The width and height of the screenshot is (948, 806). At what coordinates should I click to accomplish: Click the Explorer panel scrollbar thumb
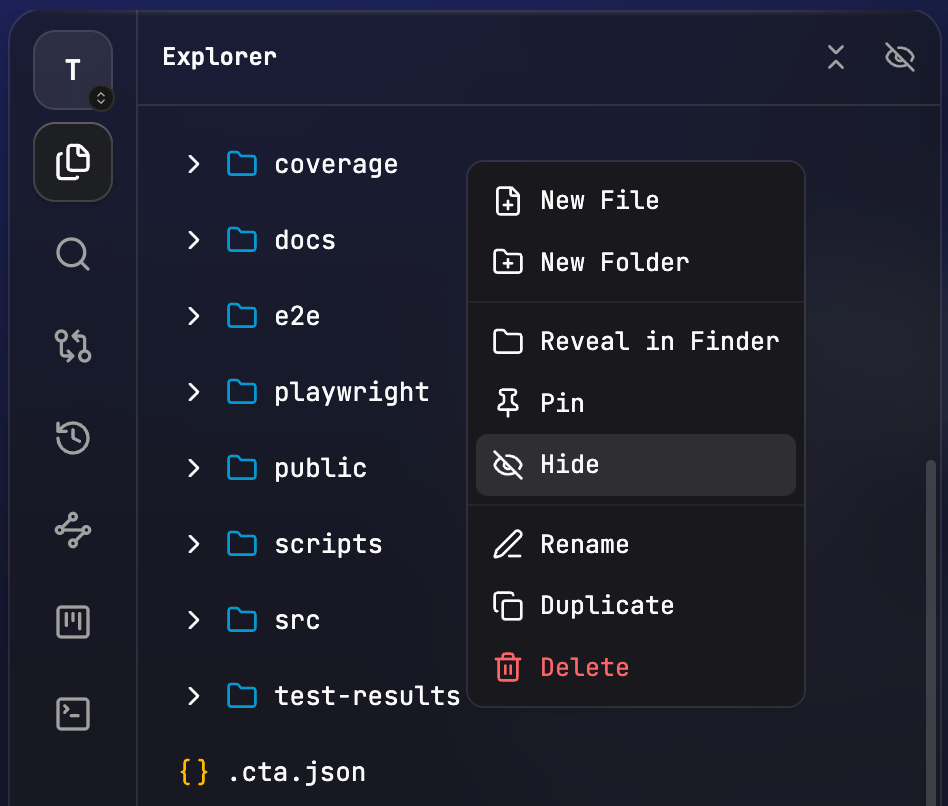click(x=931, y=632)
